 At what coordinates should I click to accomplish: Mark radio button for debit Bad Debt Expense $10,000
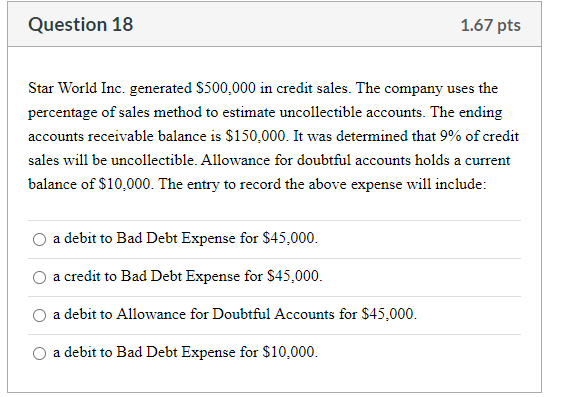(39, 353)
